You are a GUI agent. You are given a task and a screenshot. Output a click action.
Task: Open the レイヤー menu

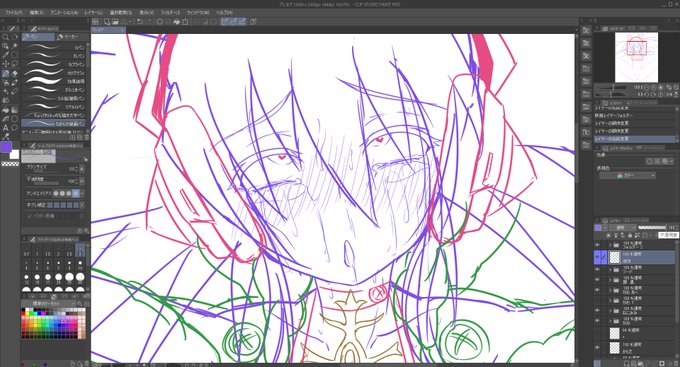click(94, 13)
